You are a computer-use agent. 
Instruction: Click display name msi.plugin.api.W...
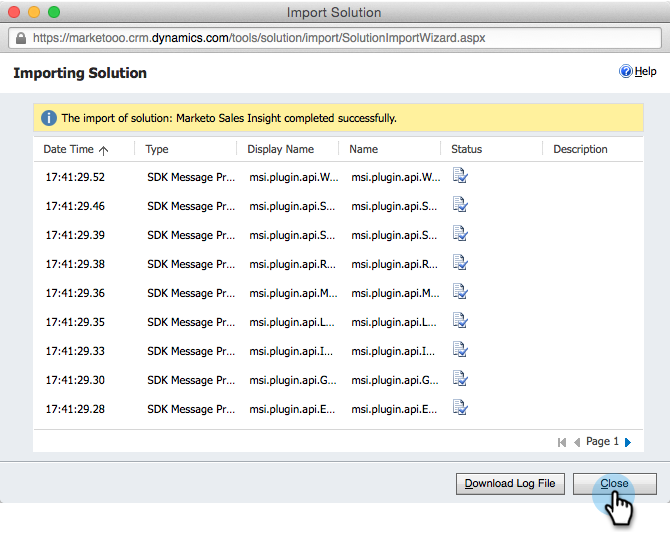[x=294, y=177]
